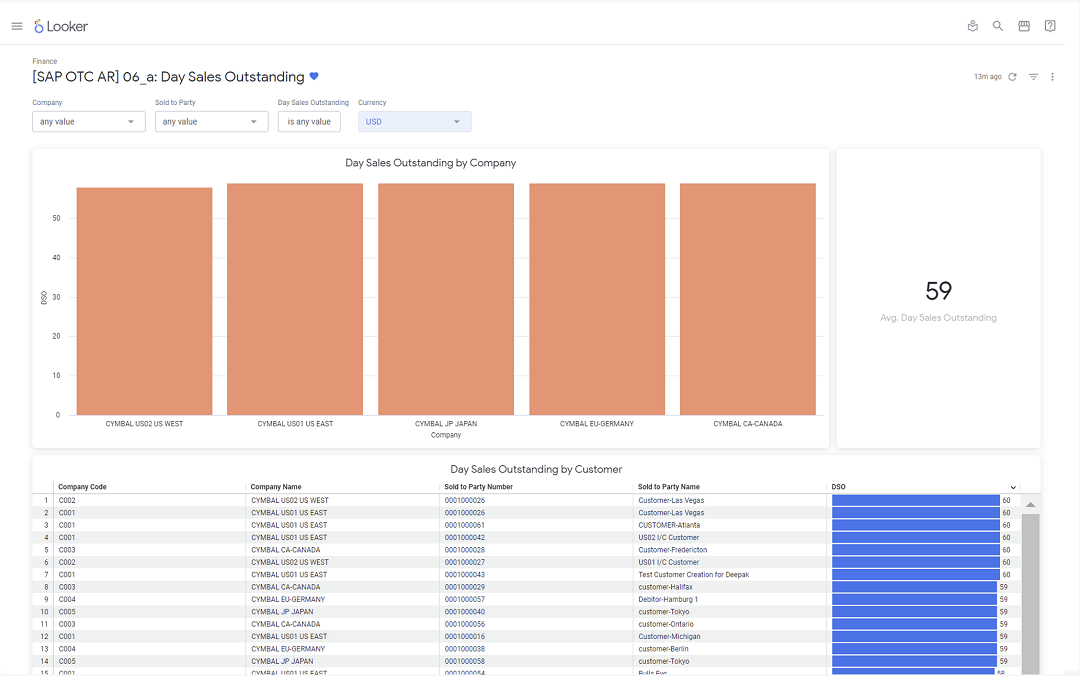
Task: Open the main hamburger menu
Action: tap(17, 26)
